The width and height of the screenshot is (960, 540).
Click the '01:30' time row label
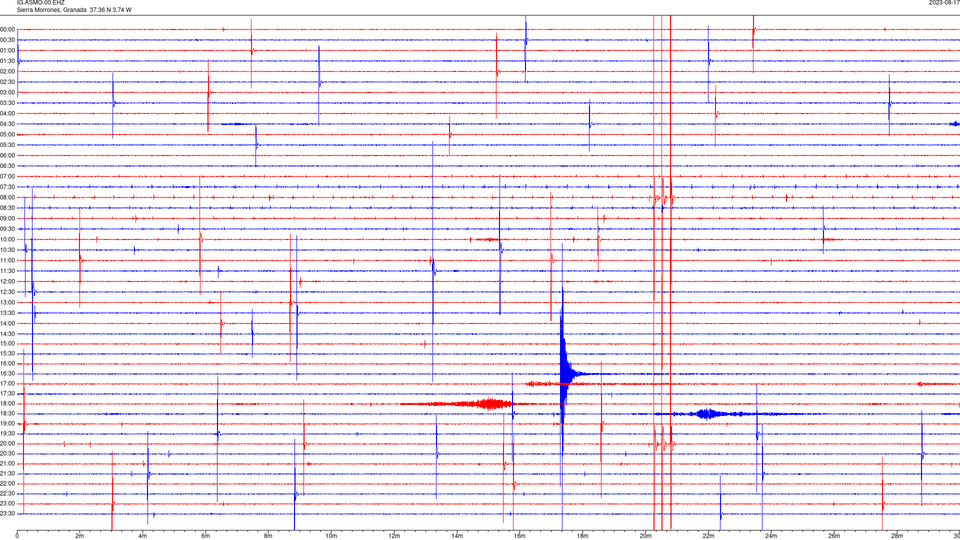8,61
